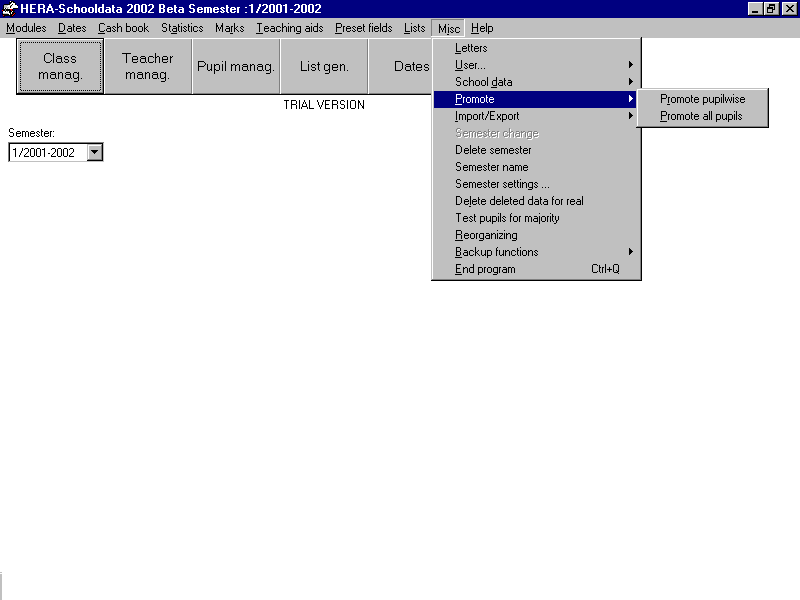
Task: Open the Marks menu
Action: pos(230,28)
